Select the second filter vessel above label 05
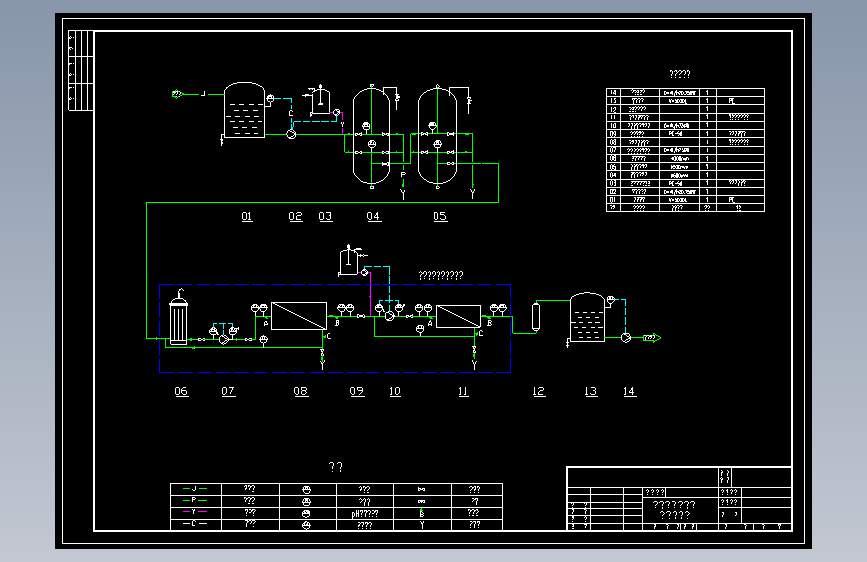 (x=437, y=136)
